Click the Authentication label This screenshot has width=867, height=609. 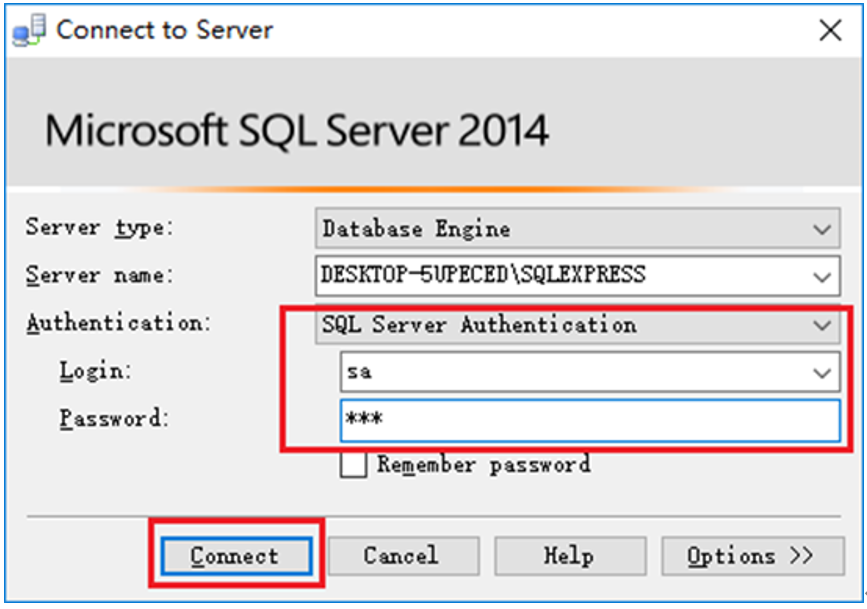118,323
